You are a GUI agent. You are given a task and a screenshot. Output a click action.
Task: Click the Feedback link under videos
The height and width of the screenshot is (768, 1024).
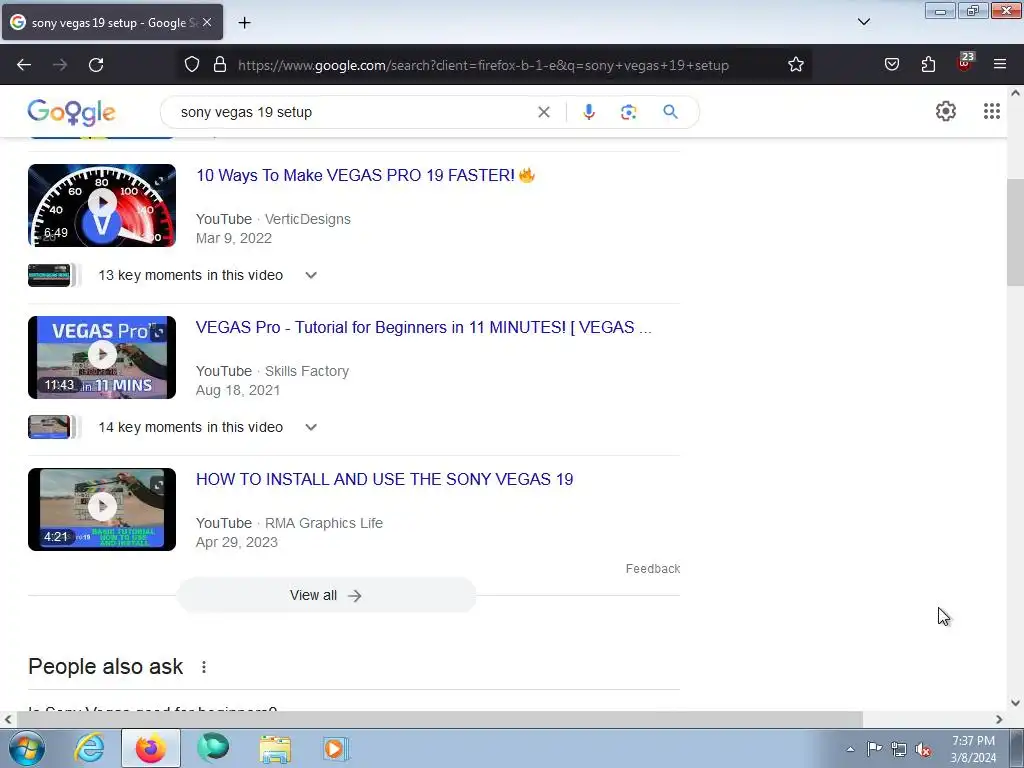click(x=653, y=569)
